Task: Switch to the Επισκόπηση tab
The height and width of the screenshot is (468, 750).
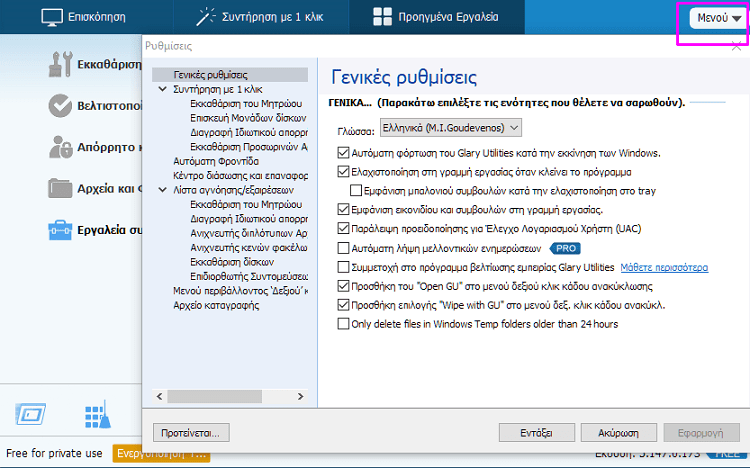Action: [86, 17]
